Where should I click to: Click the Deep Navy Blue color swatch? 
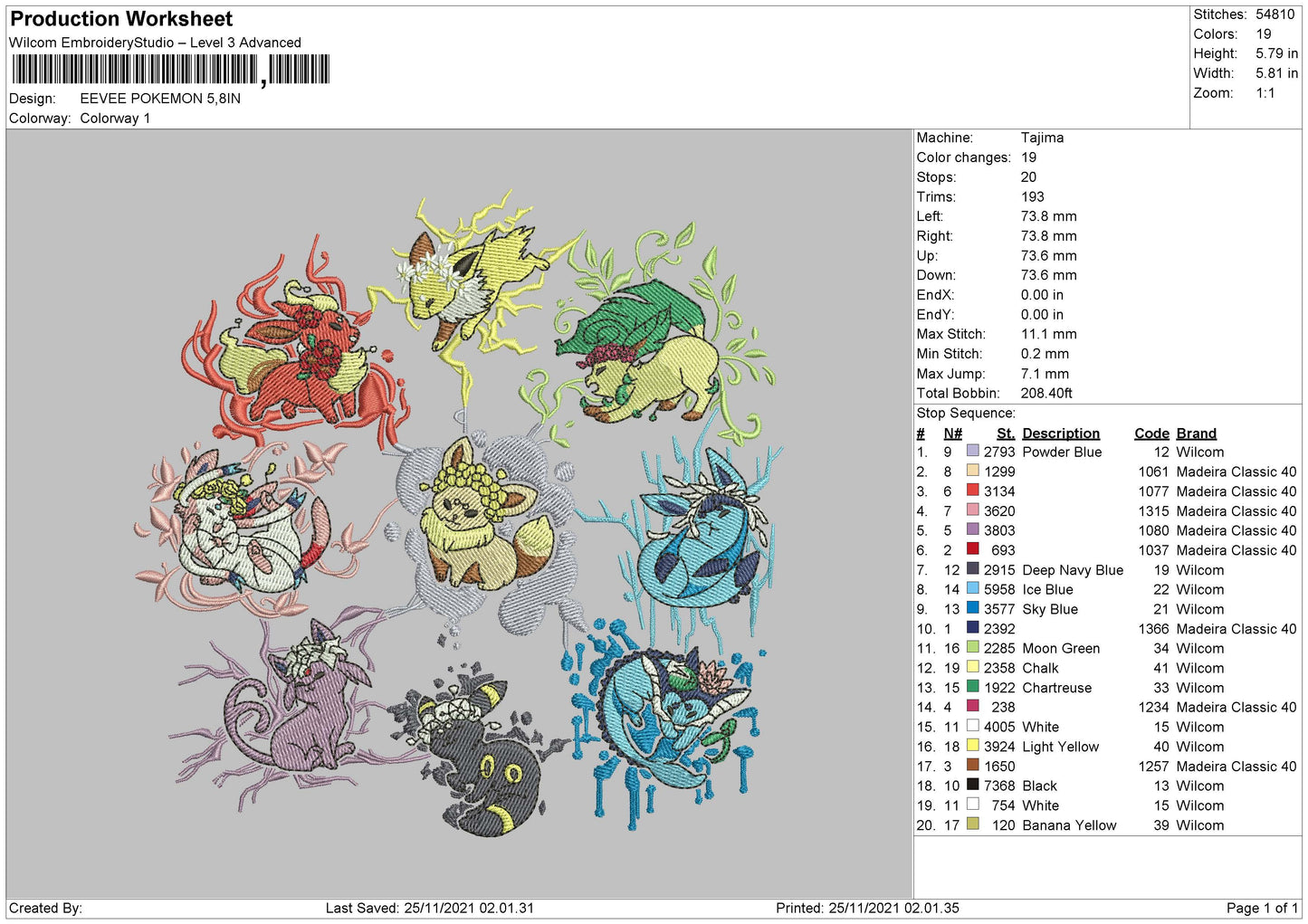(972, 569)
